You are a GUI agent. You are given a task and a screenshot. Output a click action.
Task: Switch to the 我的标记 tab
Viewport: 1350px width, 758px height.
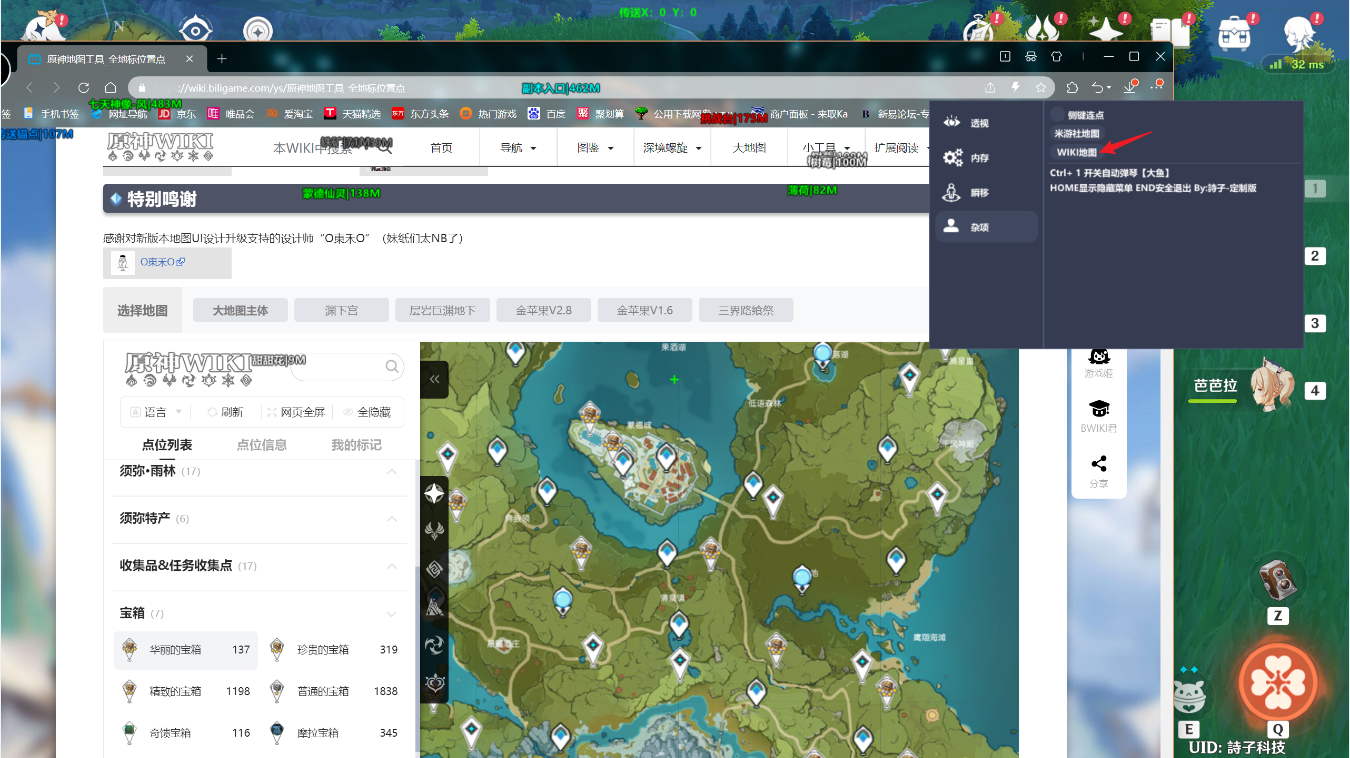(x=356, y=445)
